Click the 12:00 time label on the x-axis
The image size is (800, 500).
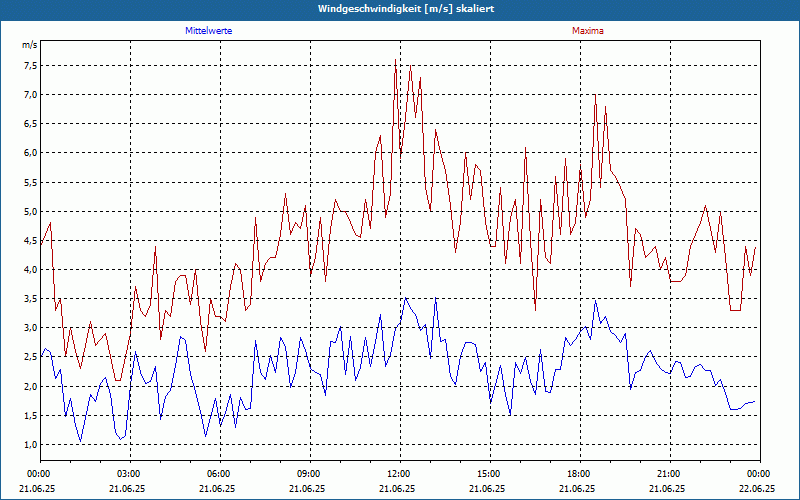pos(400,474)
